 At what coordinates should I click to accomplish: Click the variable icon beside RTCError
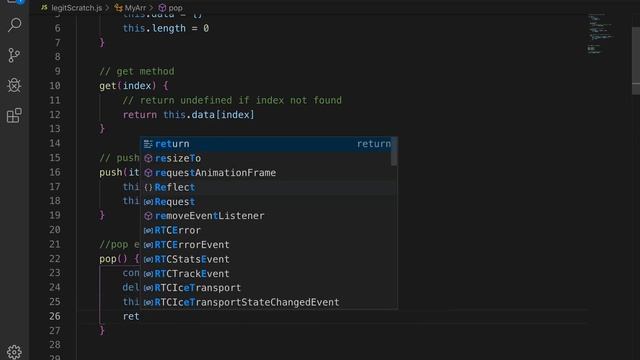click(x=148, y=230)
